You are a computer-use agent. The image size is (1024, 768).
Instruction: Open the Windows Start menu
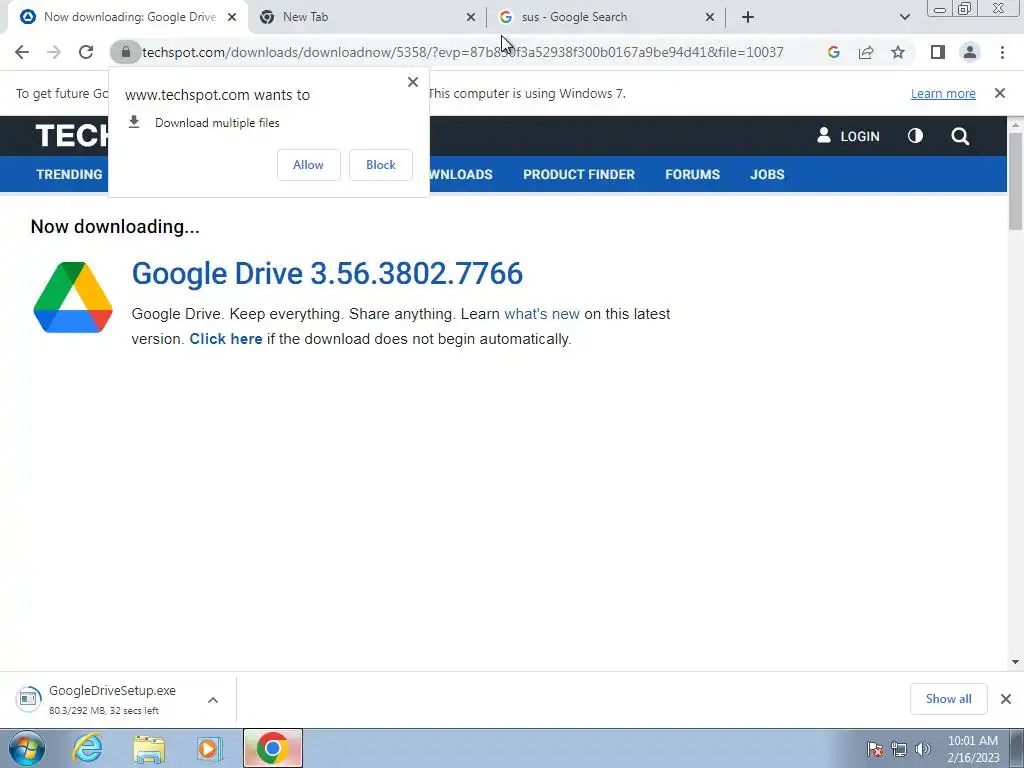point(26,748)
